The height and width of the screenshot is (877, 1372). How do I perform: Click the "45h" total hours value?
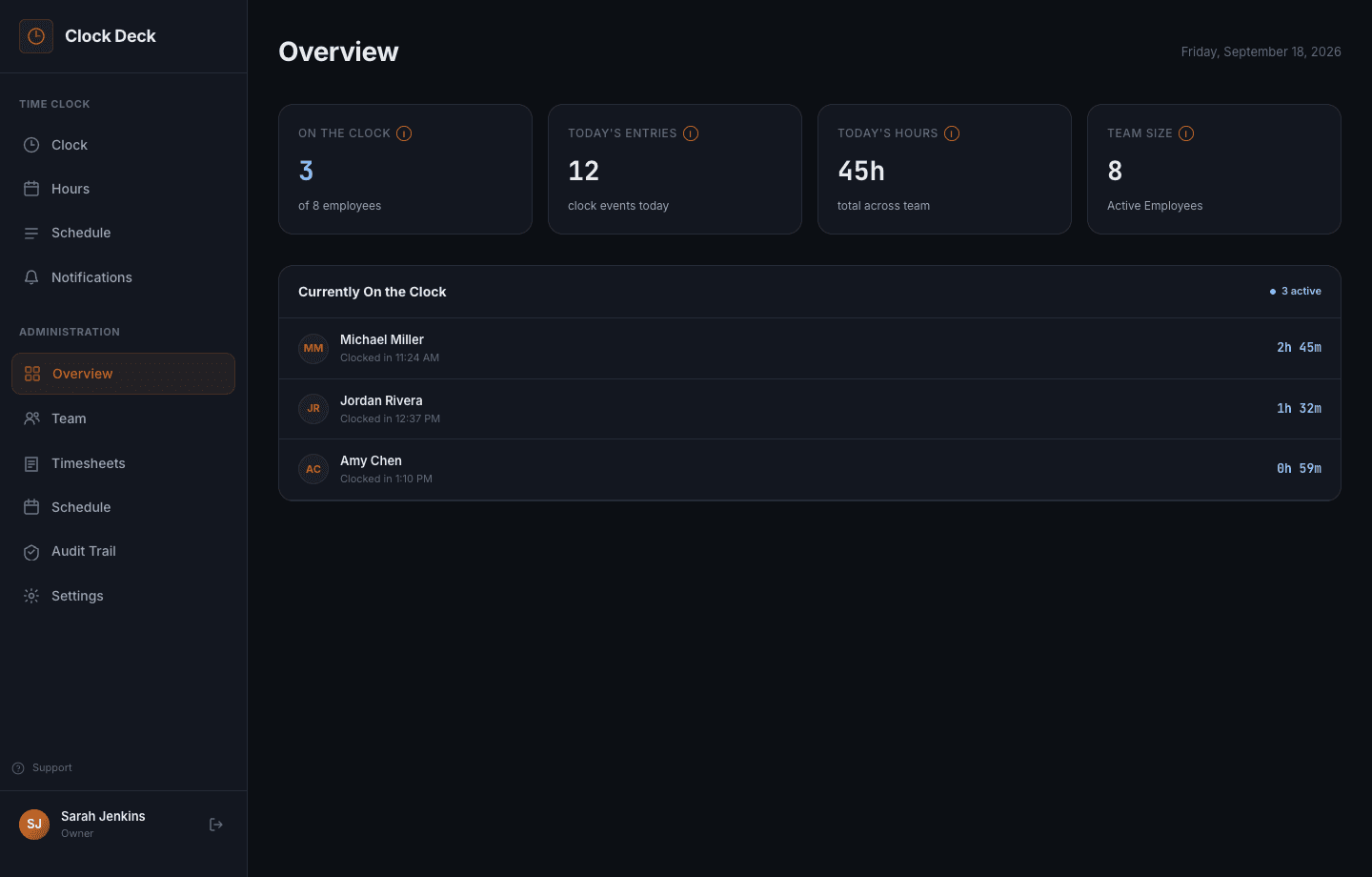pyautogui.click(x=861, y=171)
